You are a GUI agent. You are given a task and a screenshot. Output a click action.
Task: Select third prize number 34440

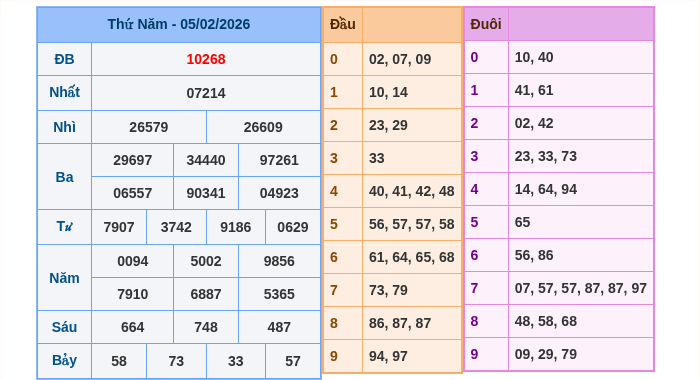pyautogui.click(x=206, y=160)
